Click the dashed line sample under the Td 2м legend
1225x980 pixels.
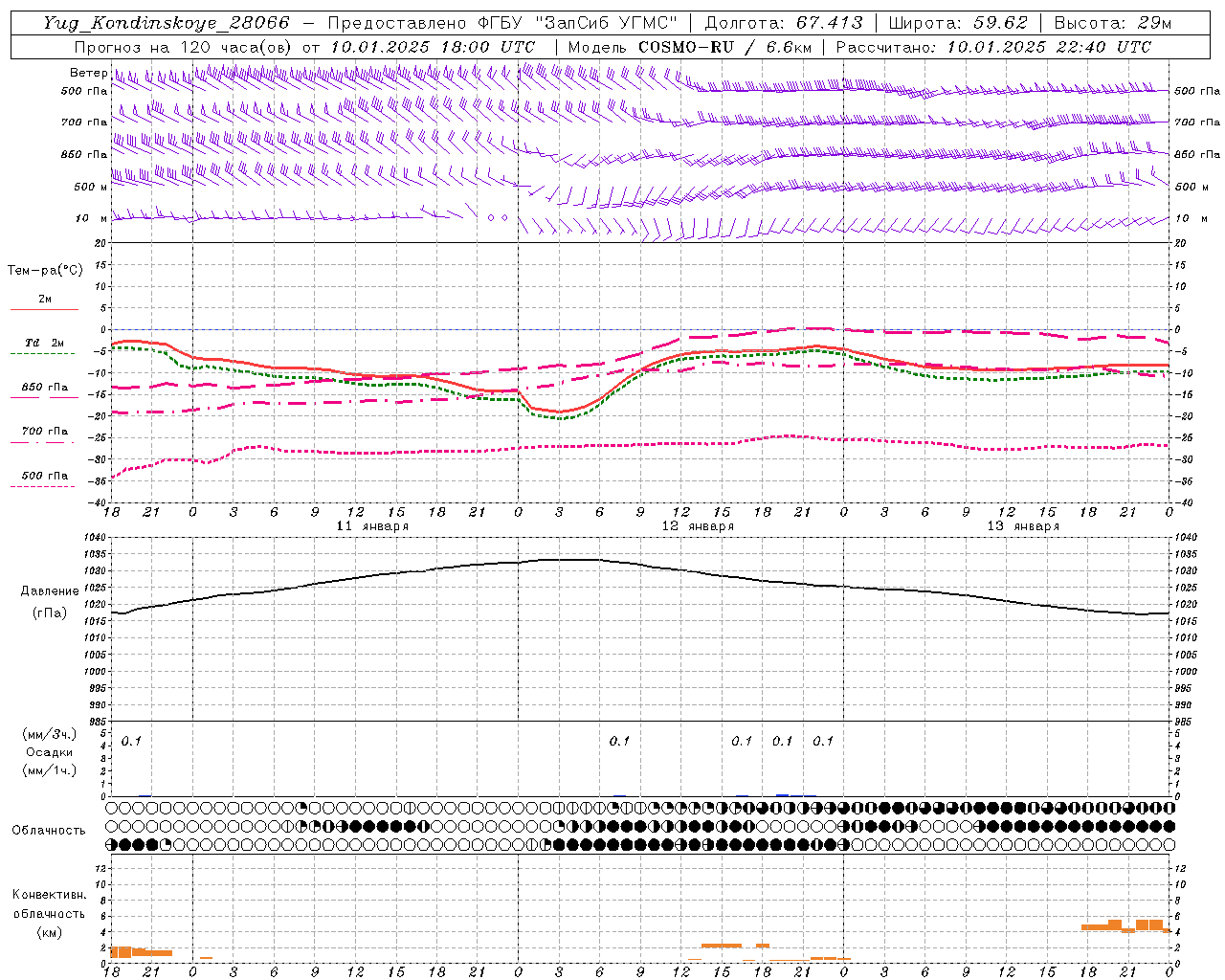(43, 354)
